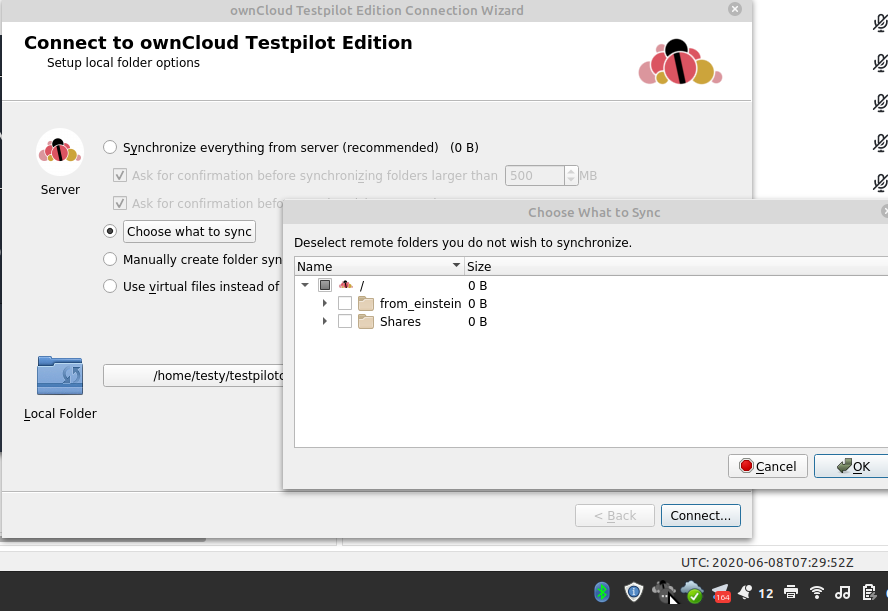
Task: Cancel the Choose What to Sync dialog
Action: pyautogui.click(x=767, y=466)
